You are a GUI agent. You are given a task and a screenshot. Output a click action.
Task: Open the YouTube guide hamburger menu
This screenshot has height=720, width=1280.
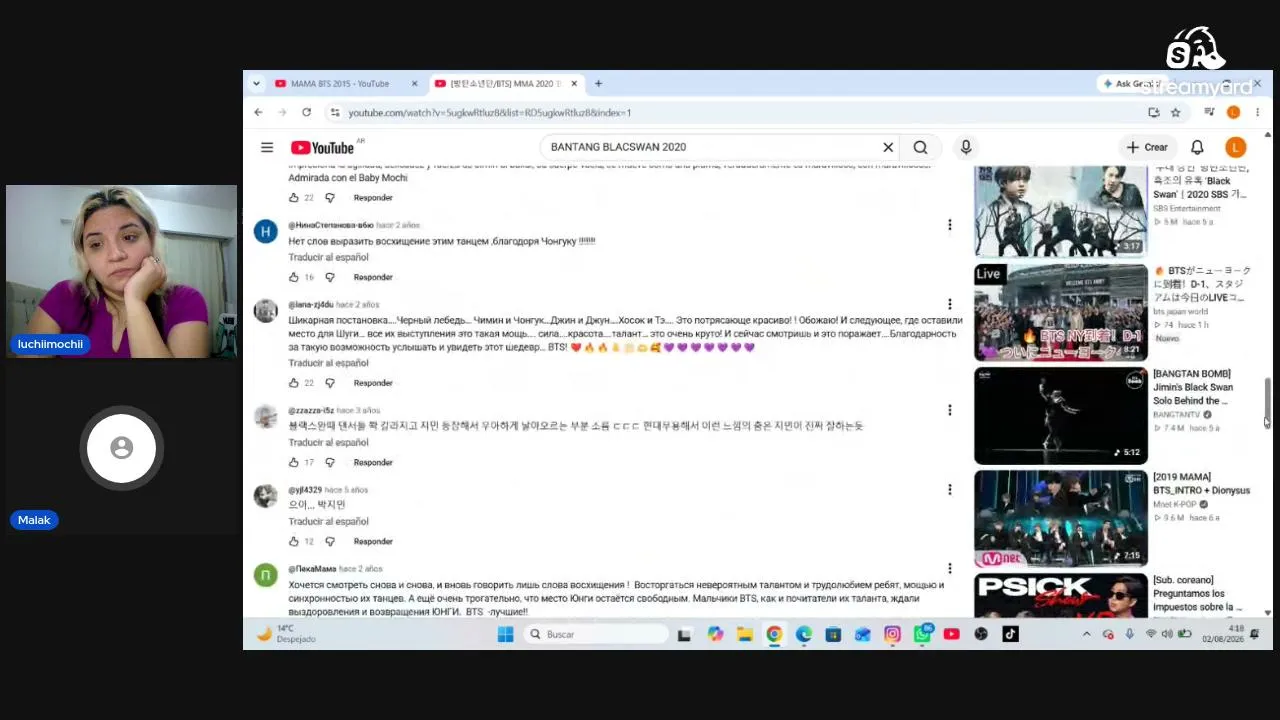click(267, 147)
